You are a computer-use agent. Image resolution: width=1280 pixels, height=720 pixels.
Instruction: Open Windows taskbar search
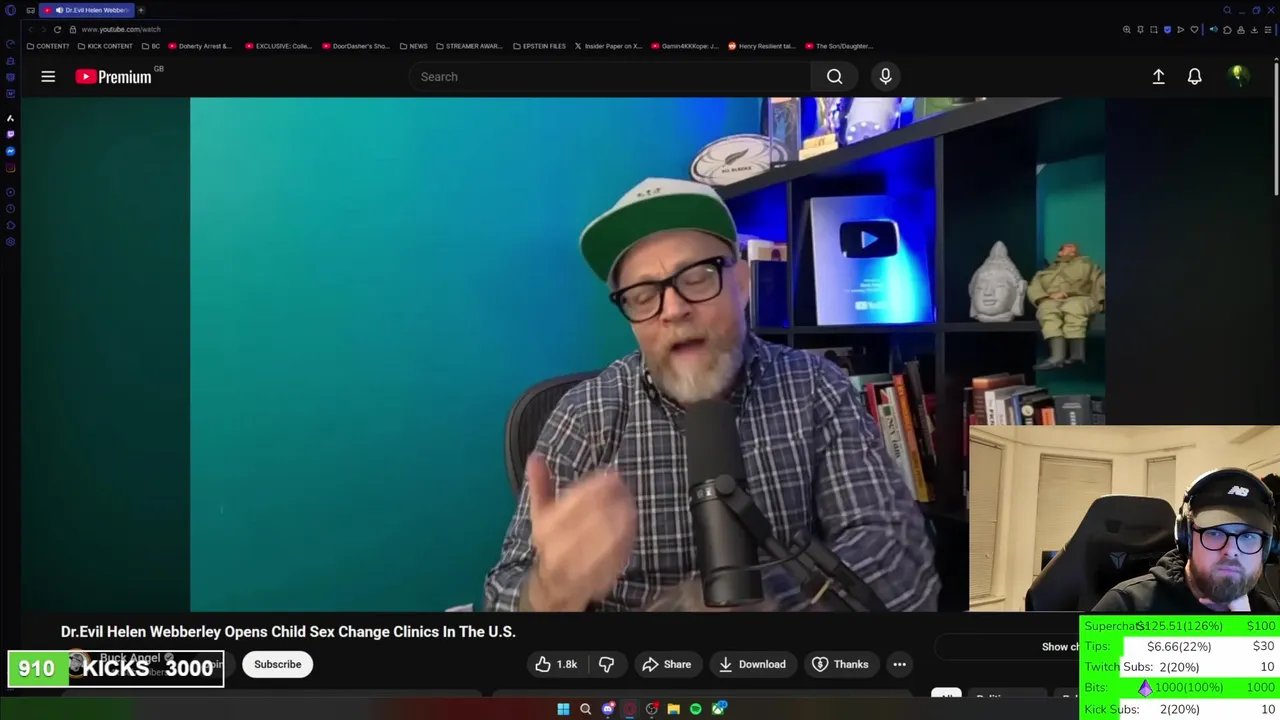tap(585, 709)
